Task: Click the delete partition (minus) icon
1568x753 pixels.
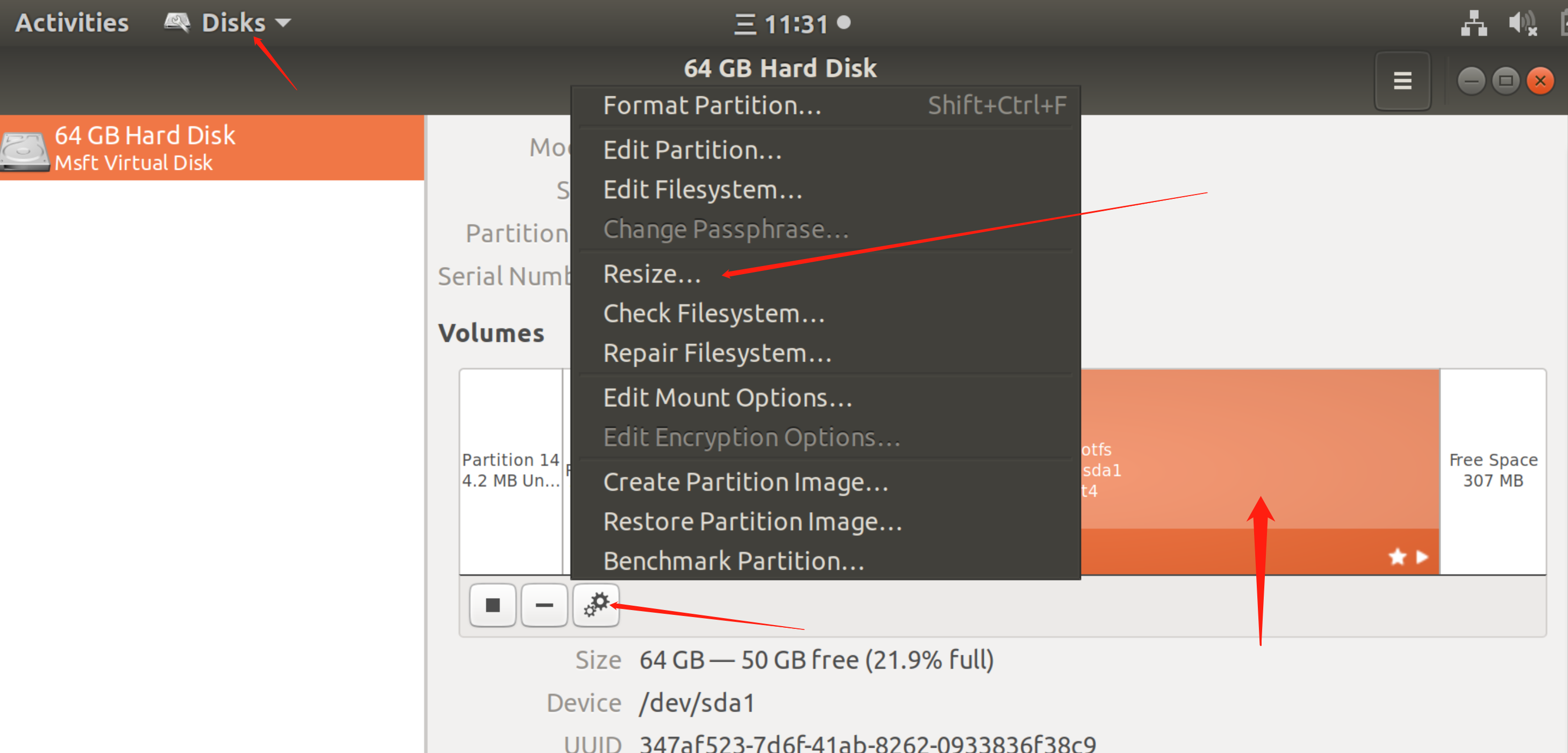Action: (543, 605)
